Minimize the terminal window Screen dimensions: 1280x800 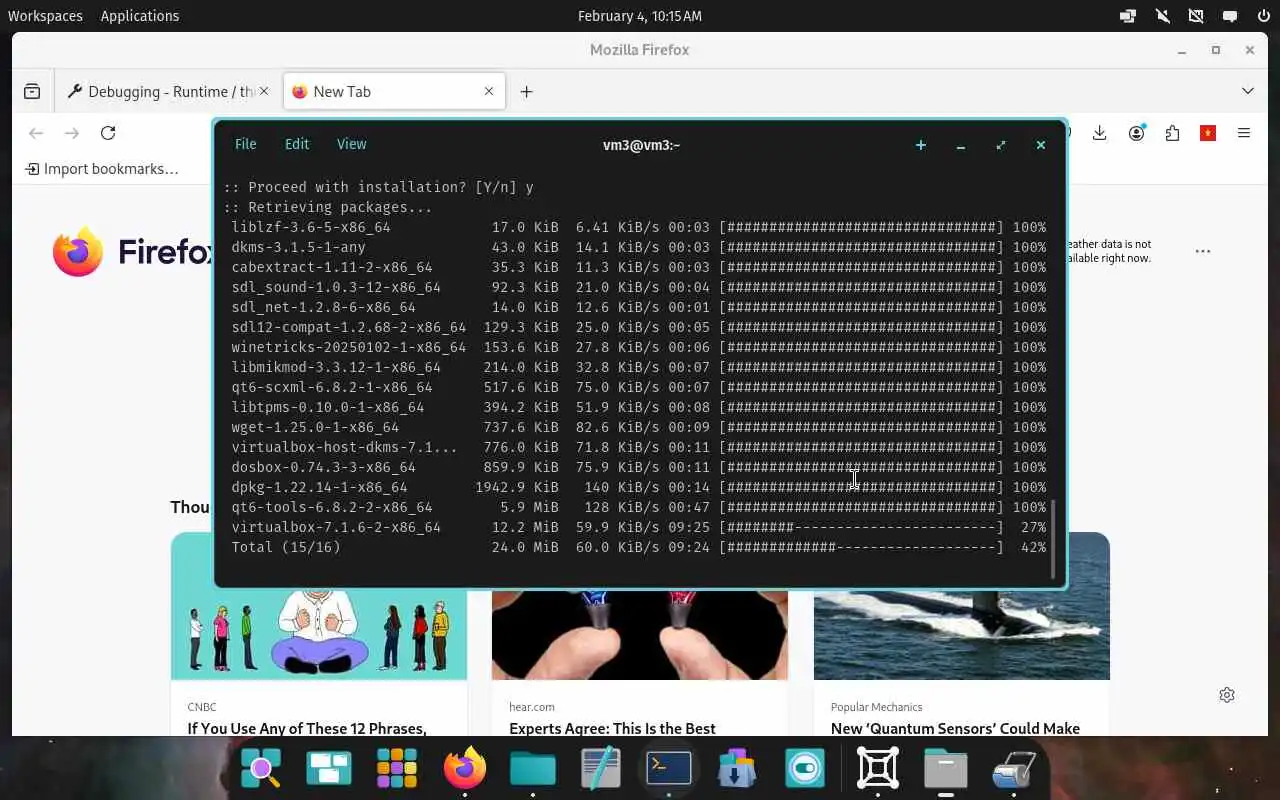[x=960, y=145]
